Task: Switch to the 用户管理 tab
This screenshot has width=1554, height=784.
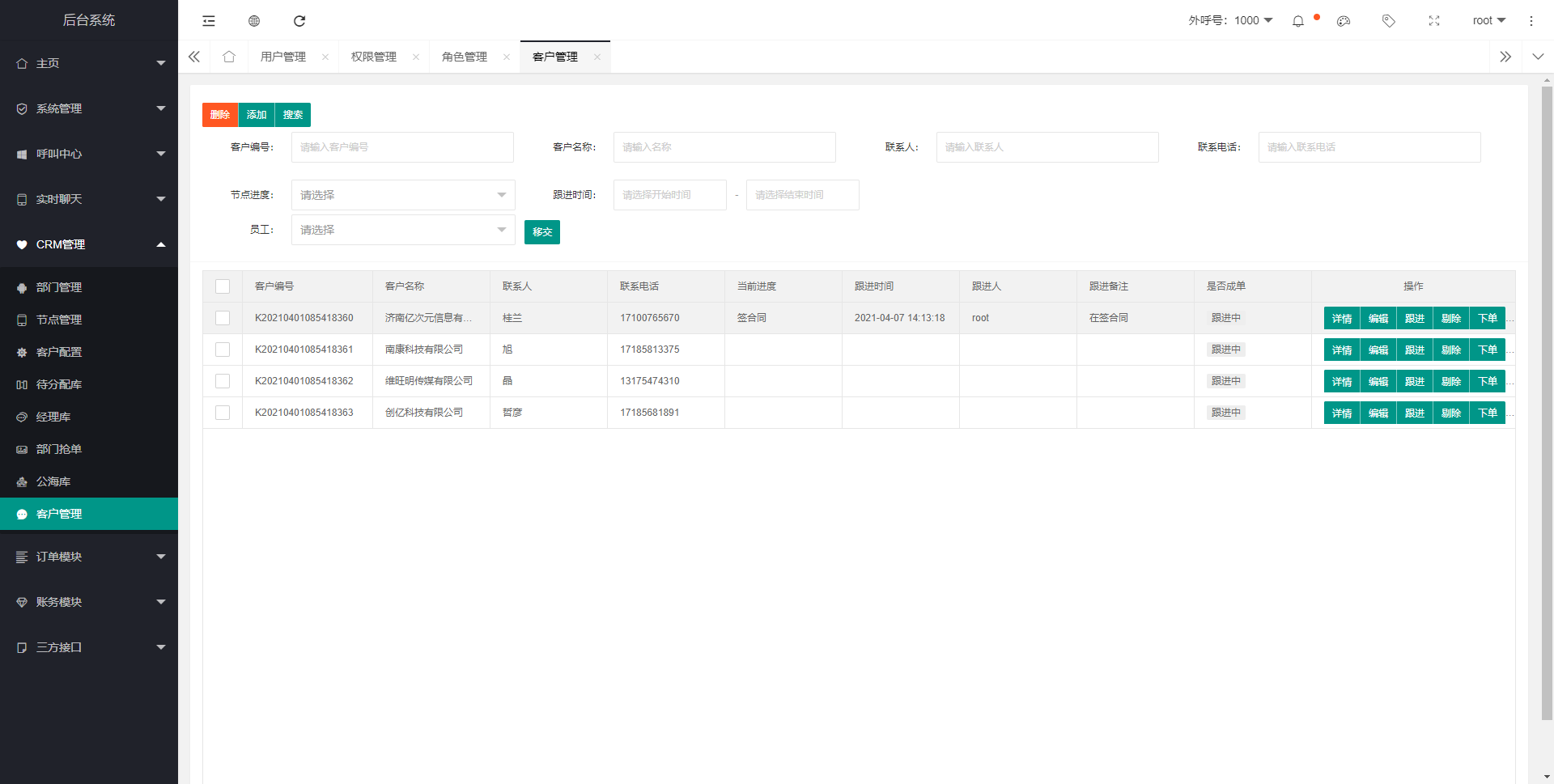Action: click(283, 57)
